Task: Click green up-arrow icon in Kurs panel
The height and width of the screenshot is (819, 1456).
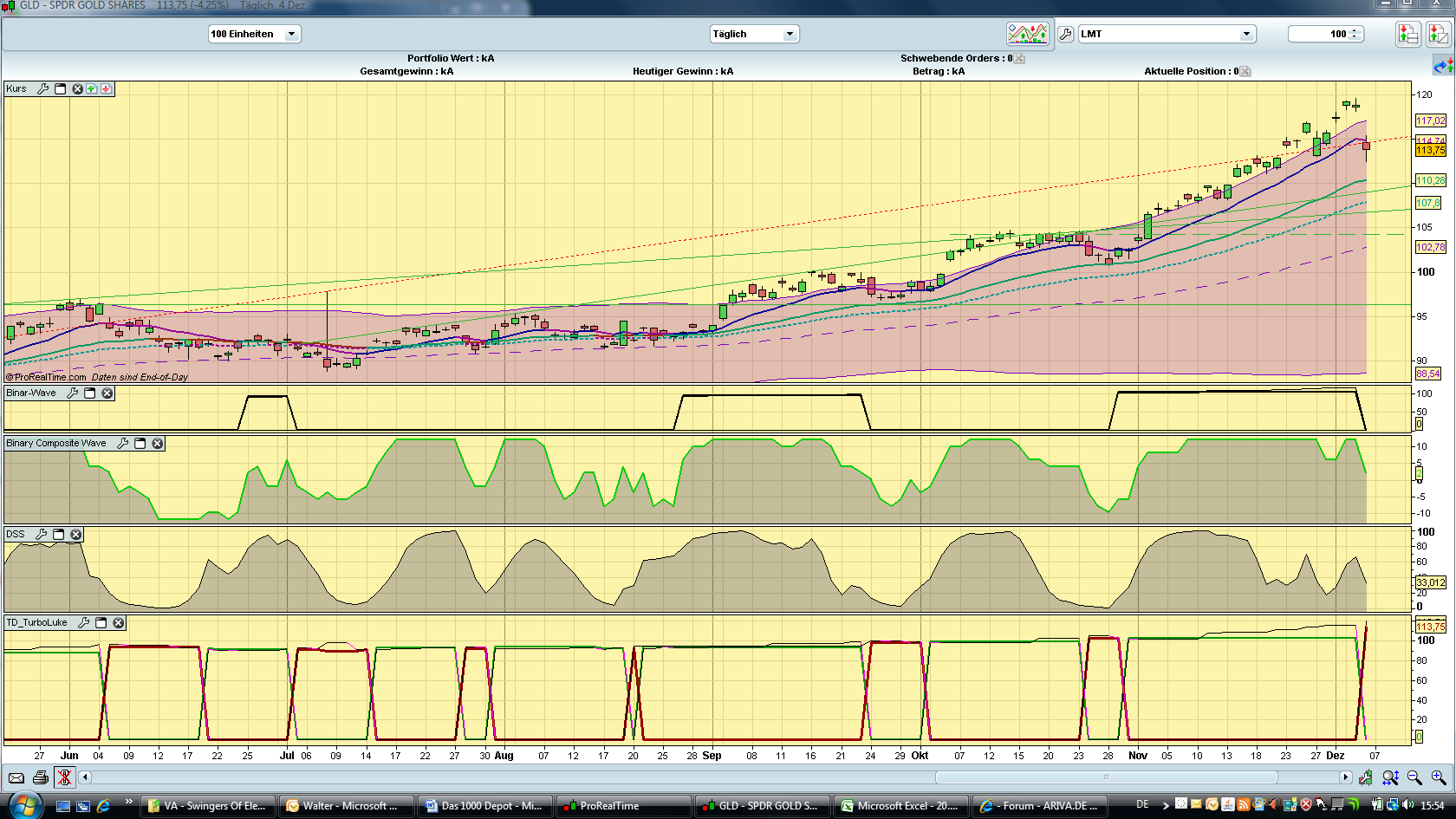Action: tap(92, 88)
